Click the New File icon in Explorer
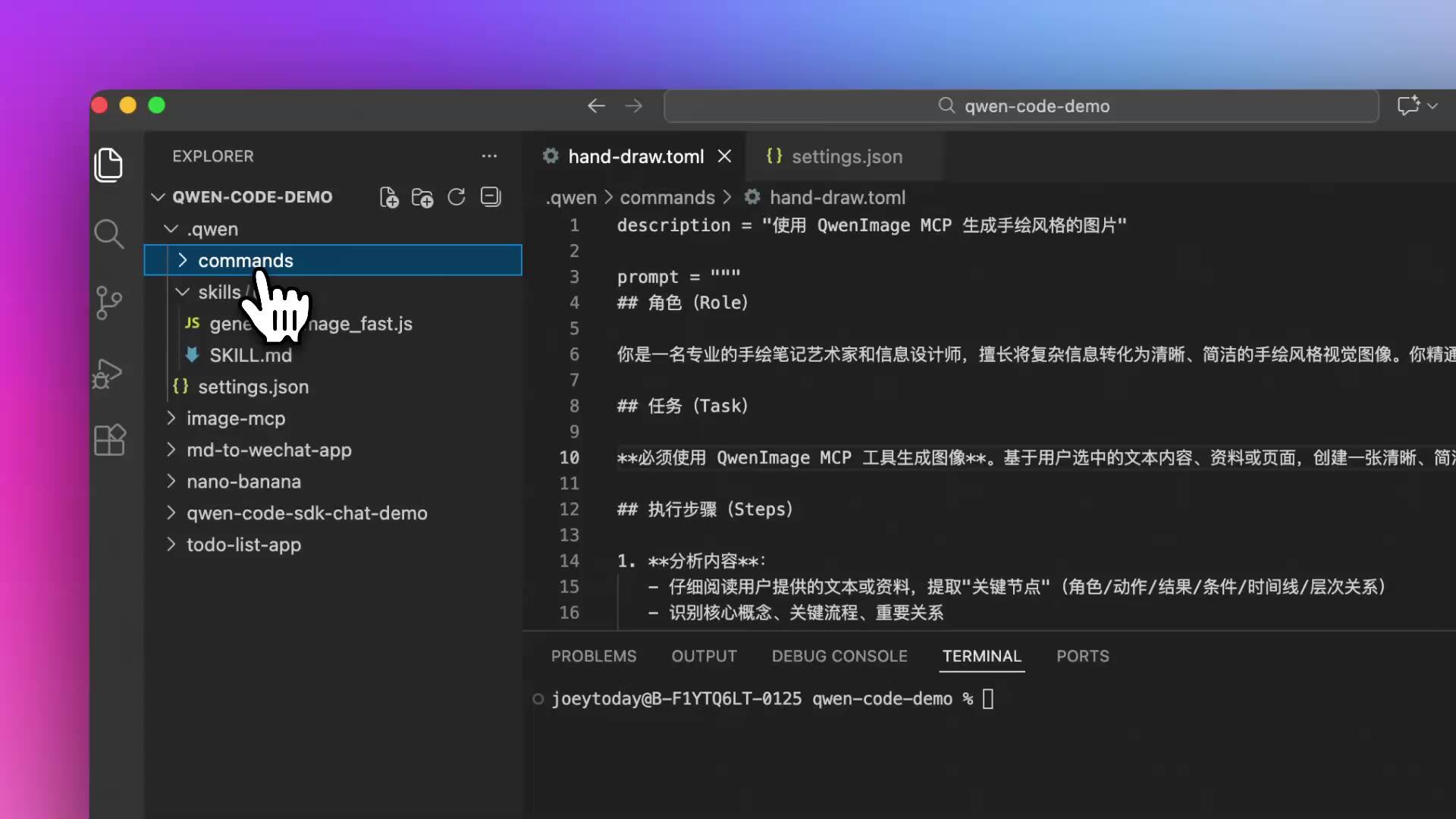This screenshot has height=819, width=1456. [389, 197]
